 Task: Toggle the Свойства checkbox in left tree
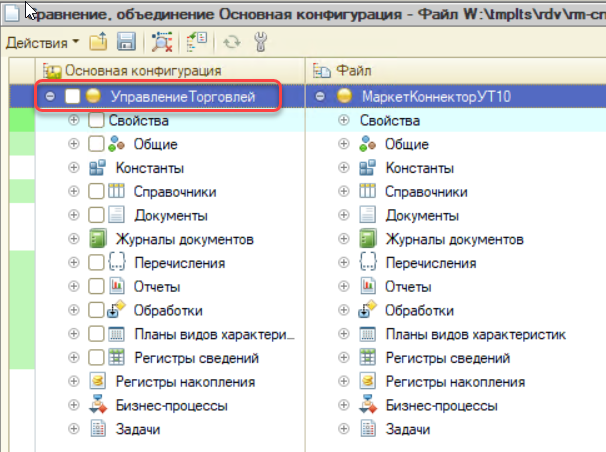point(96,120)
